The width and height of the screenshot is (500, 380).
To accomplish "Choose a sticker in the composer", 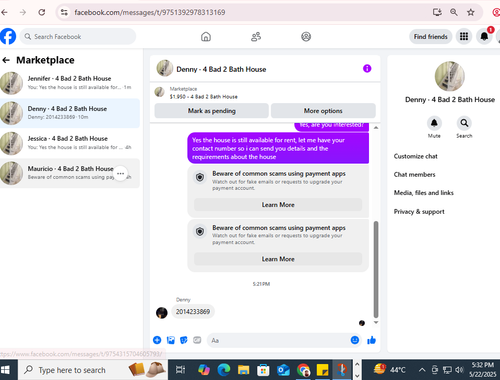I will (184, 340).
